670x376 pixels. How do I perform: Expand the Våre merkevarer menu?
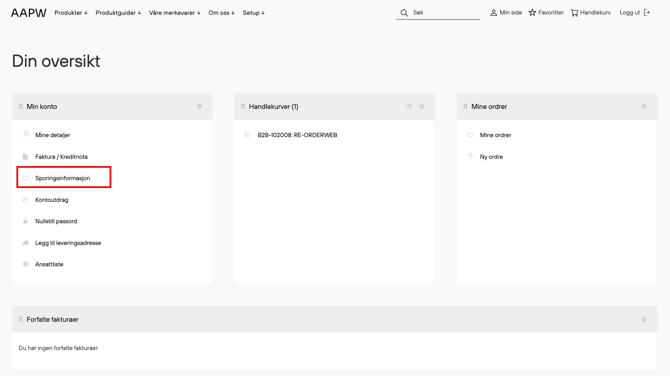(x=174, y=13)
